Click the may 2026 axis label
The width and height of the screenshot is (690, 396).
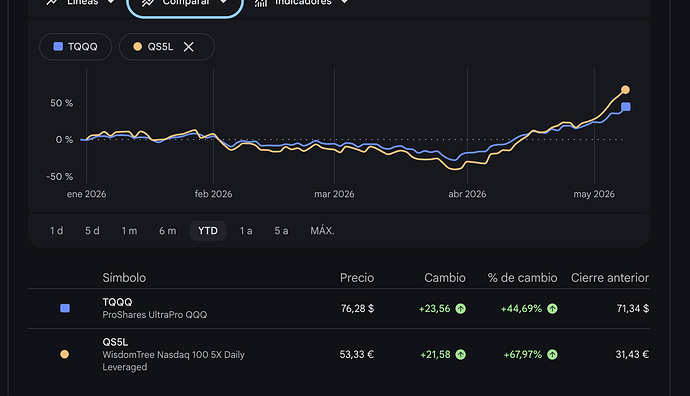pos(594,194)
